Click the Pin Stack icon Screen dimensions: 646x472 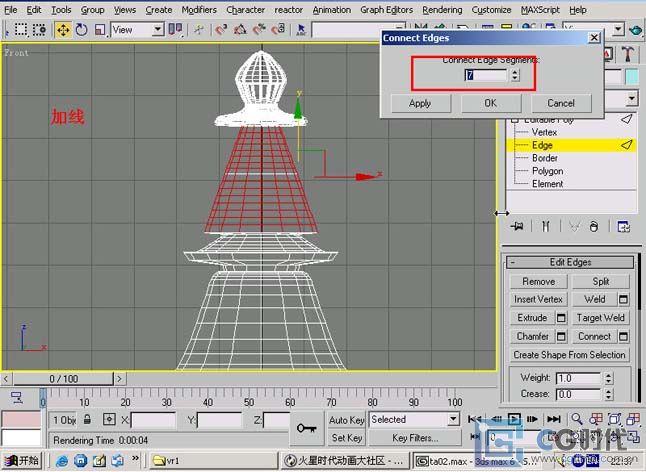pyautogui.click(x=517, y=226)
